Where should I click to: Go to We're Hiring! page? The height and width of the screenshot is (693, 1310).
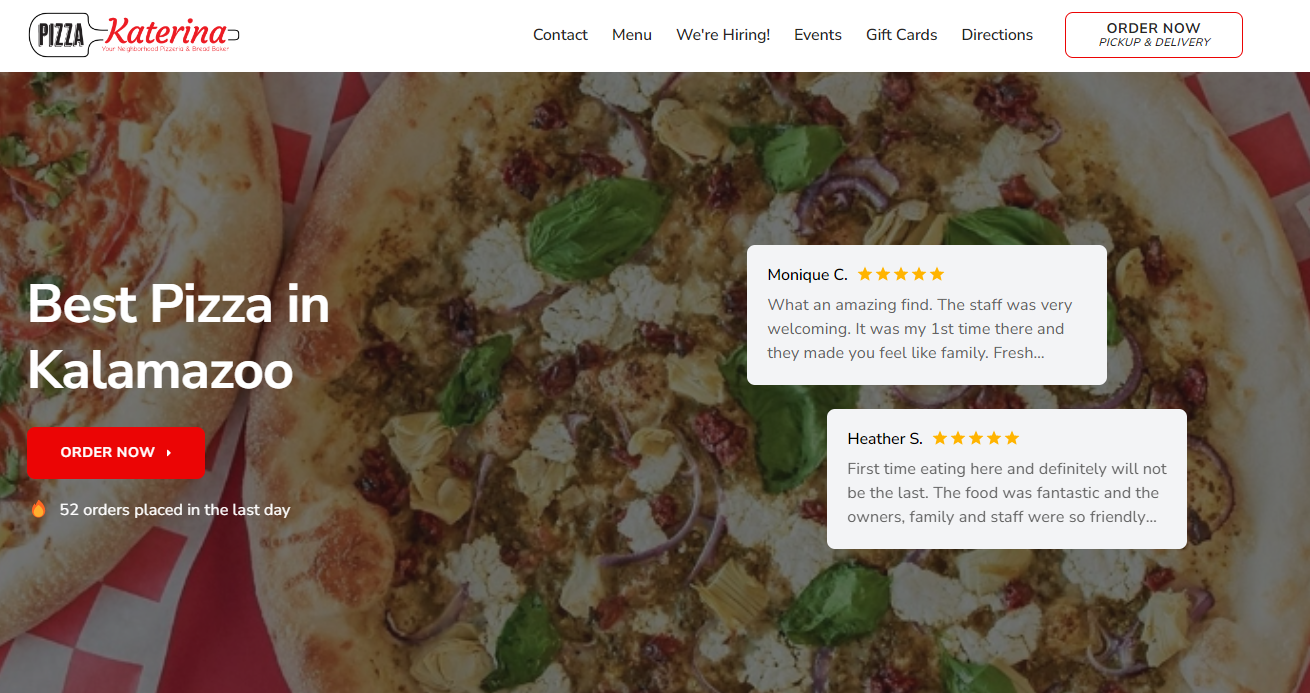coord(723,35)
